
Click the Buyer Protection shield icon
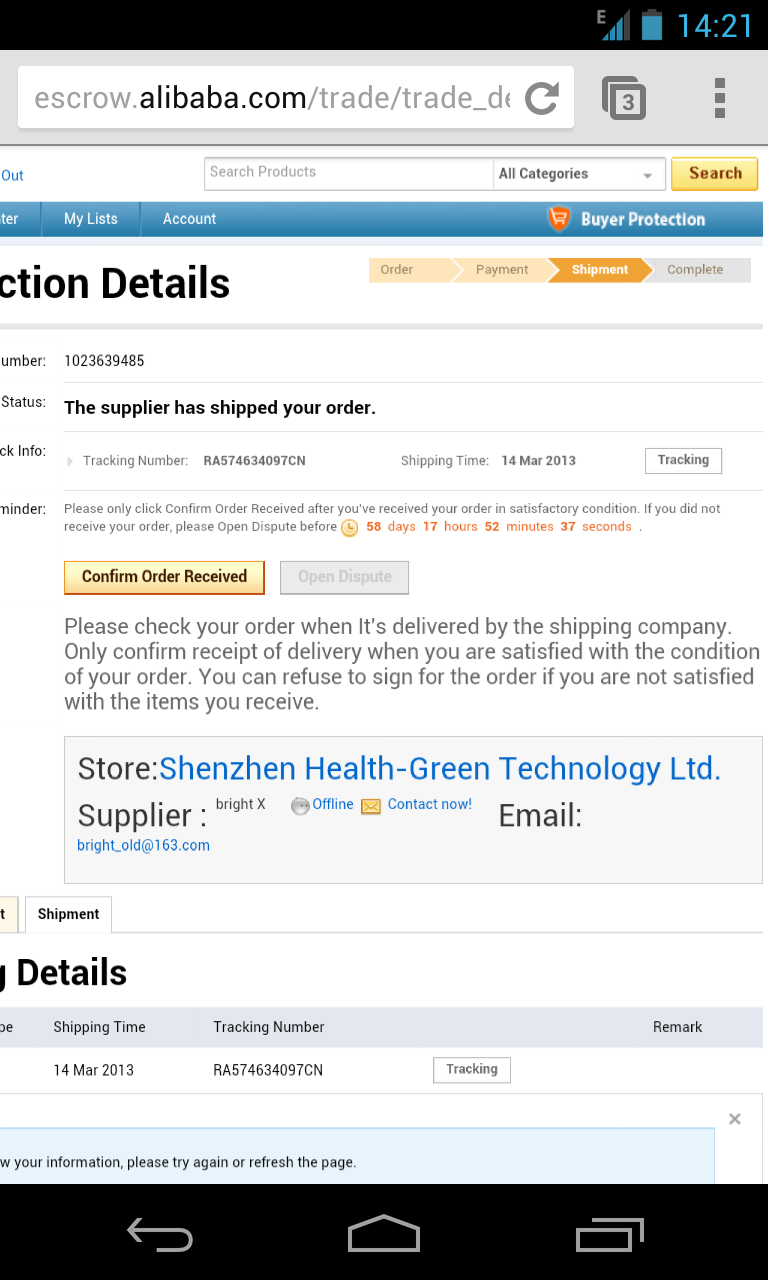560,219
